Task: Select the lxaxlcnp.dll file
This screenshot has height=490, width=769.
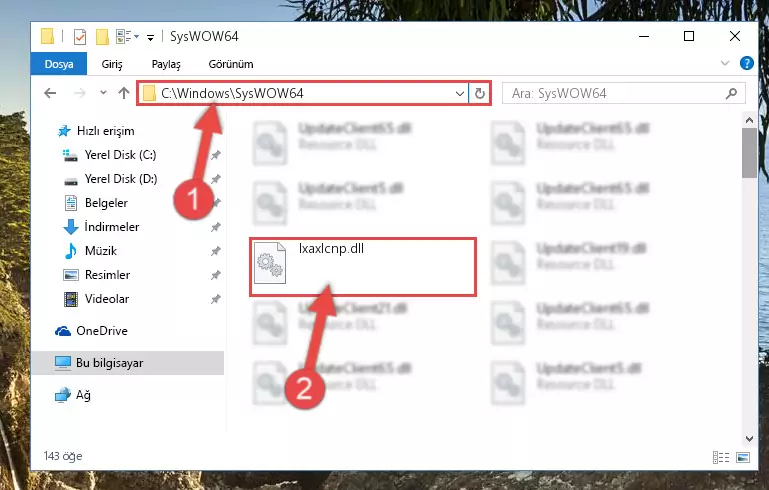Action: point(363,267)
